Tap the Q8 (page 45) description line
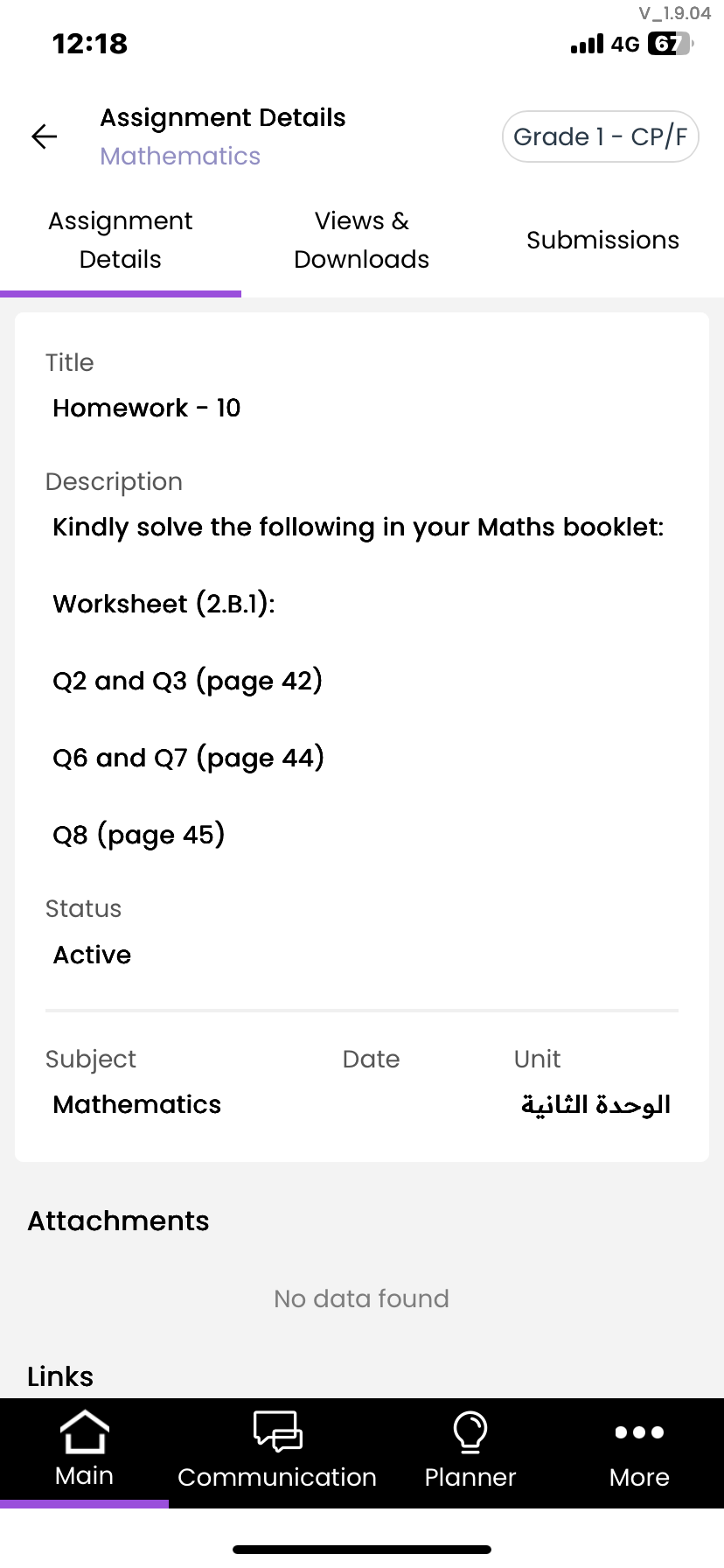The width and height of the screenshot is (724, 1568). (x=139, y=835)
